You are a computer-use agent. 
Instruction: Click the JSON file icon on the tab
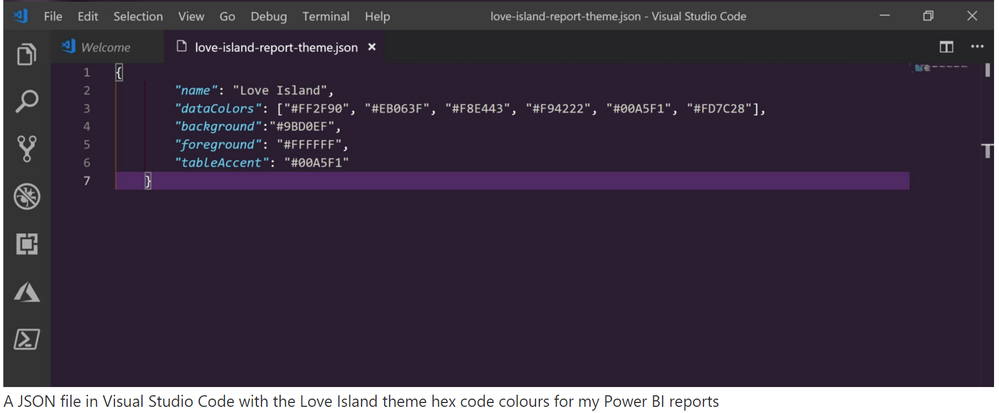[x=182, y=47]
